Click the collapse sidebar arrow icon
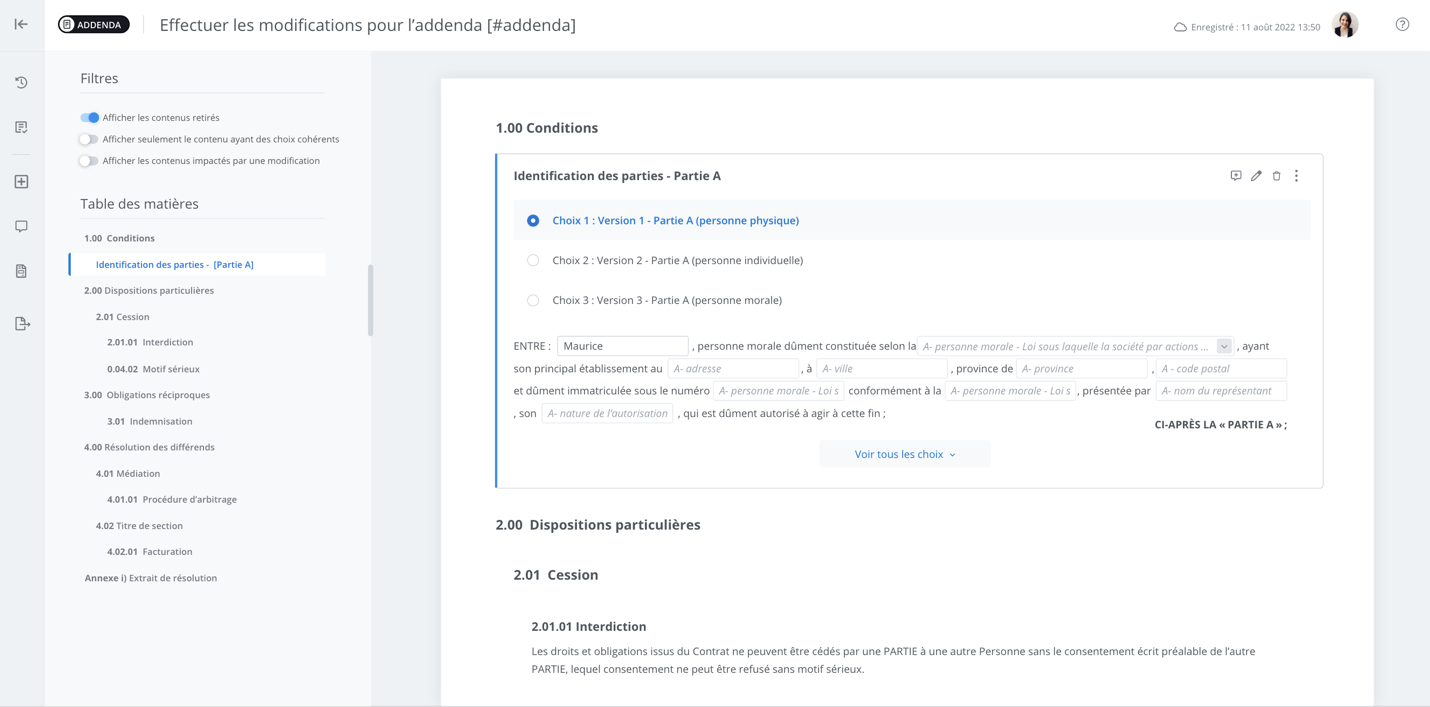1430x707 pixels. pyautogui.click(x=21, y=24)
